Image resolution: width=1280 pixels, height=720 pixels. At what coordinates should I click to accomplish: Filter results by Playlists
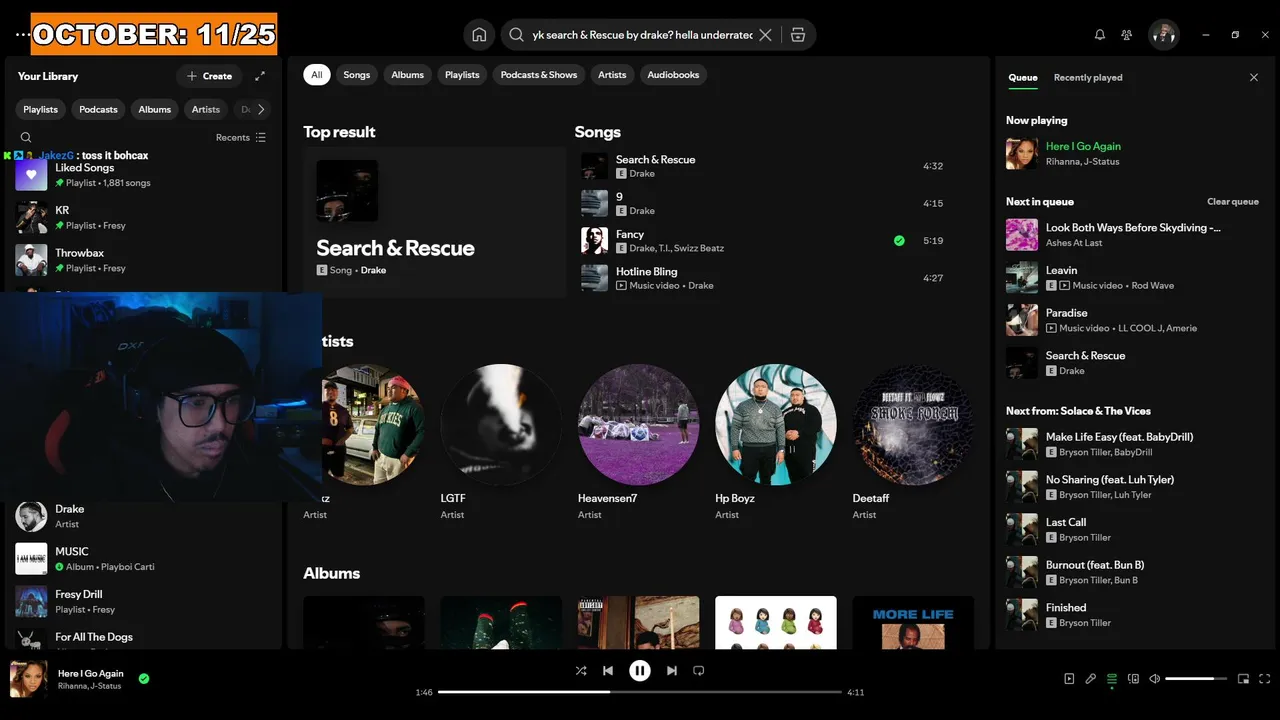point(462,75)
